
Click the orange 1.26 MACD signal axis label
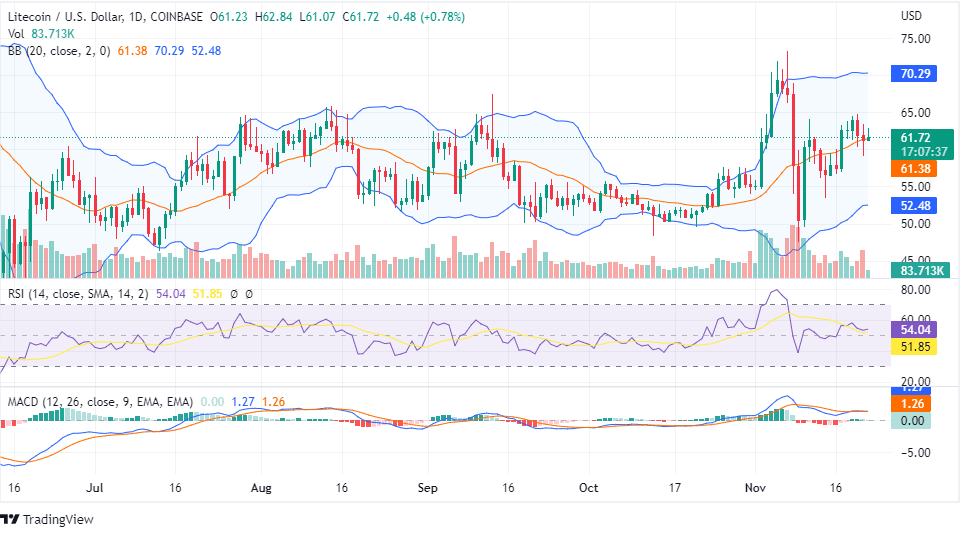tap(912, 404)
